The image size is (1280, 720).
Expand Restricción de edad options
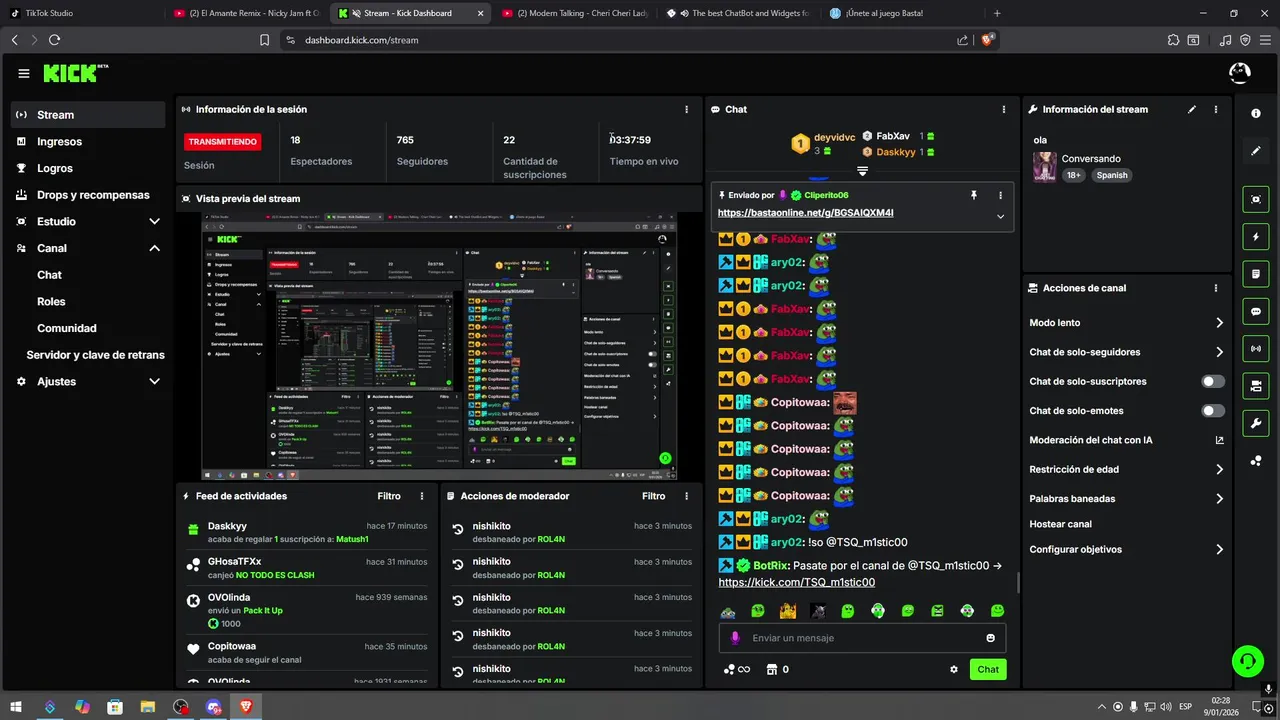[x=1219, y=469]
